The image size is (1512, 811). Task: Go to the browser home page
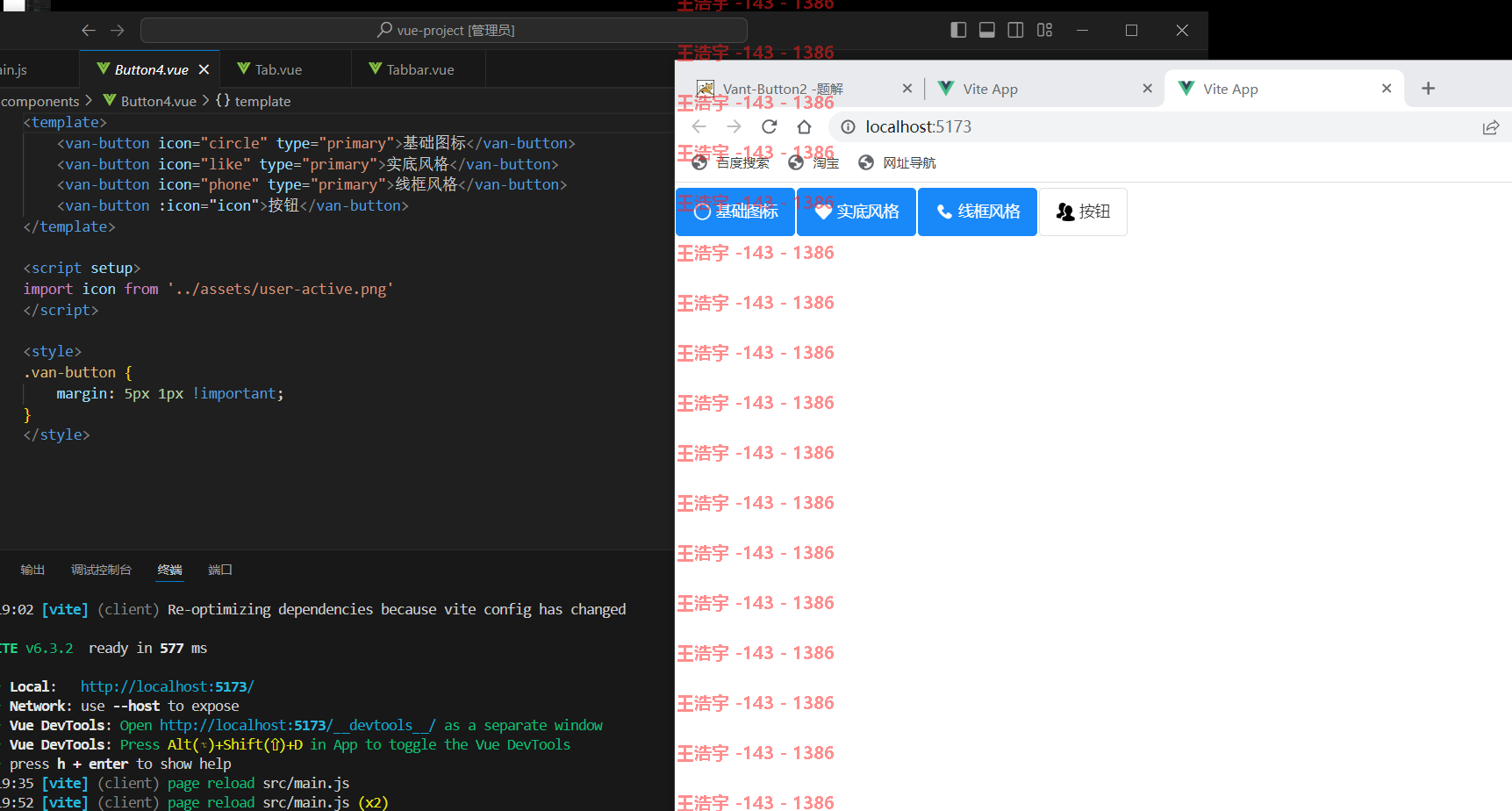804,126
